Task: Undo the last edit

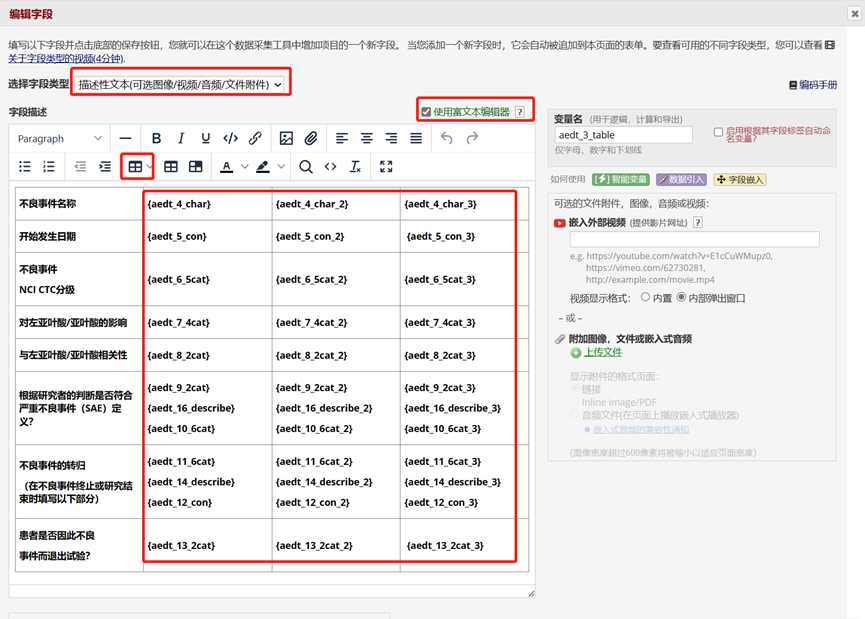Action: [x=447, y=138]
